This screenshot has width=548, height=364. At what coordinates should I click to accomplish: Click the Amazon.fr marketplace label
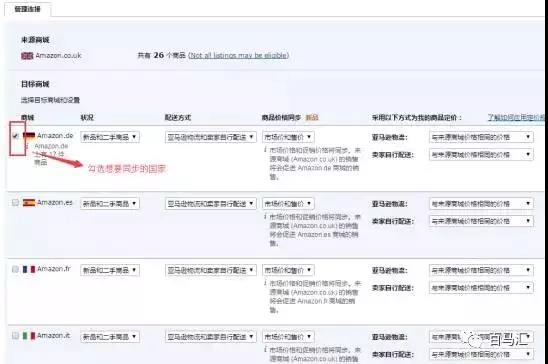coord(54,269)
